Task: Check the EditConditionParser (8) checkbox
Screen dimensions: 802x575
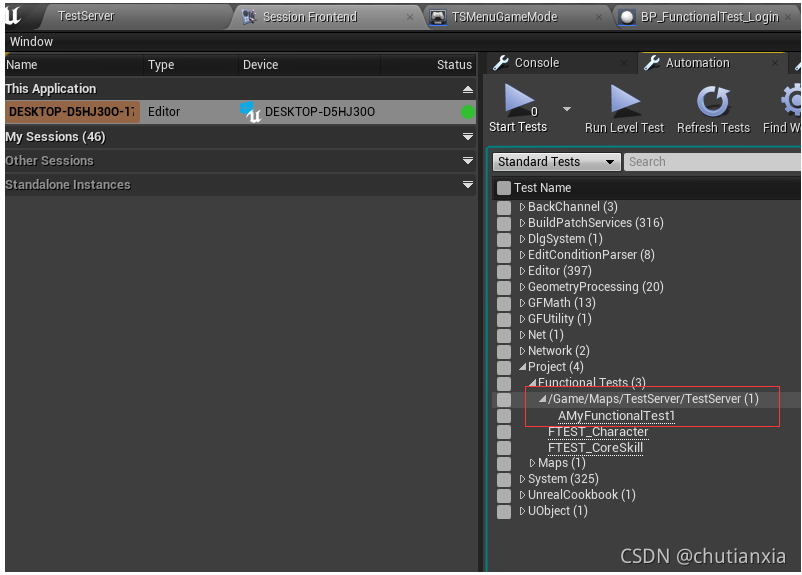Action: 504,255
